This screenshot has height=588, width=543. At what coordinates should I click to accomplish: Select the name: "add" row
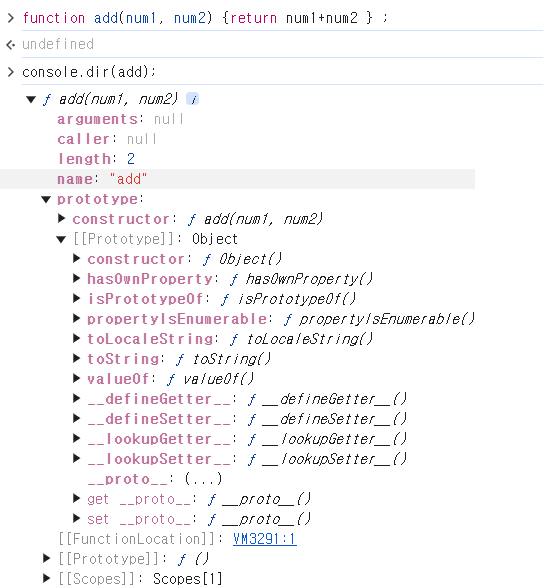point(237,179)
